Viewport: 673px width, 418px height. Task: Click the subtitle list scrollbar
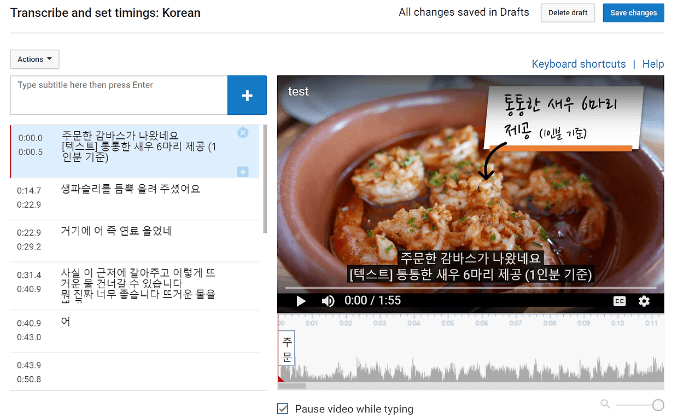pos(265,179)
